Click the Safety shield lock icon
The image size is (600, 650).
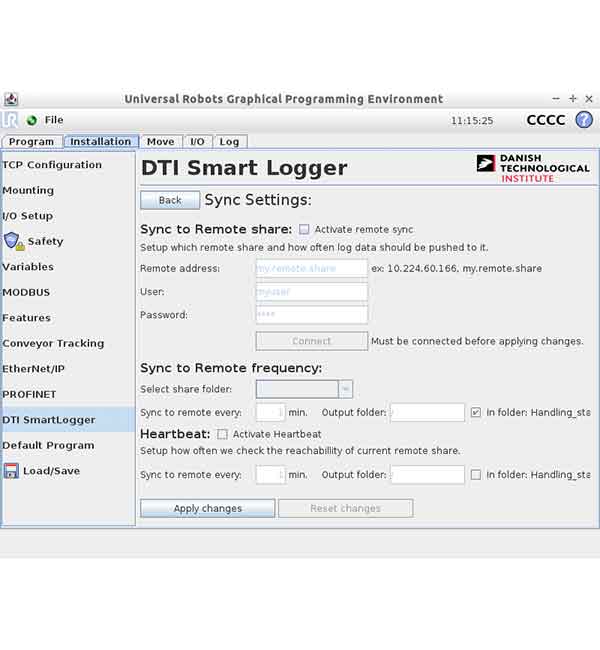point(14,241)
